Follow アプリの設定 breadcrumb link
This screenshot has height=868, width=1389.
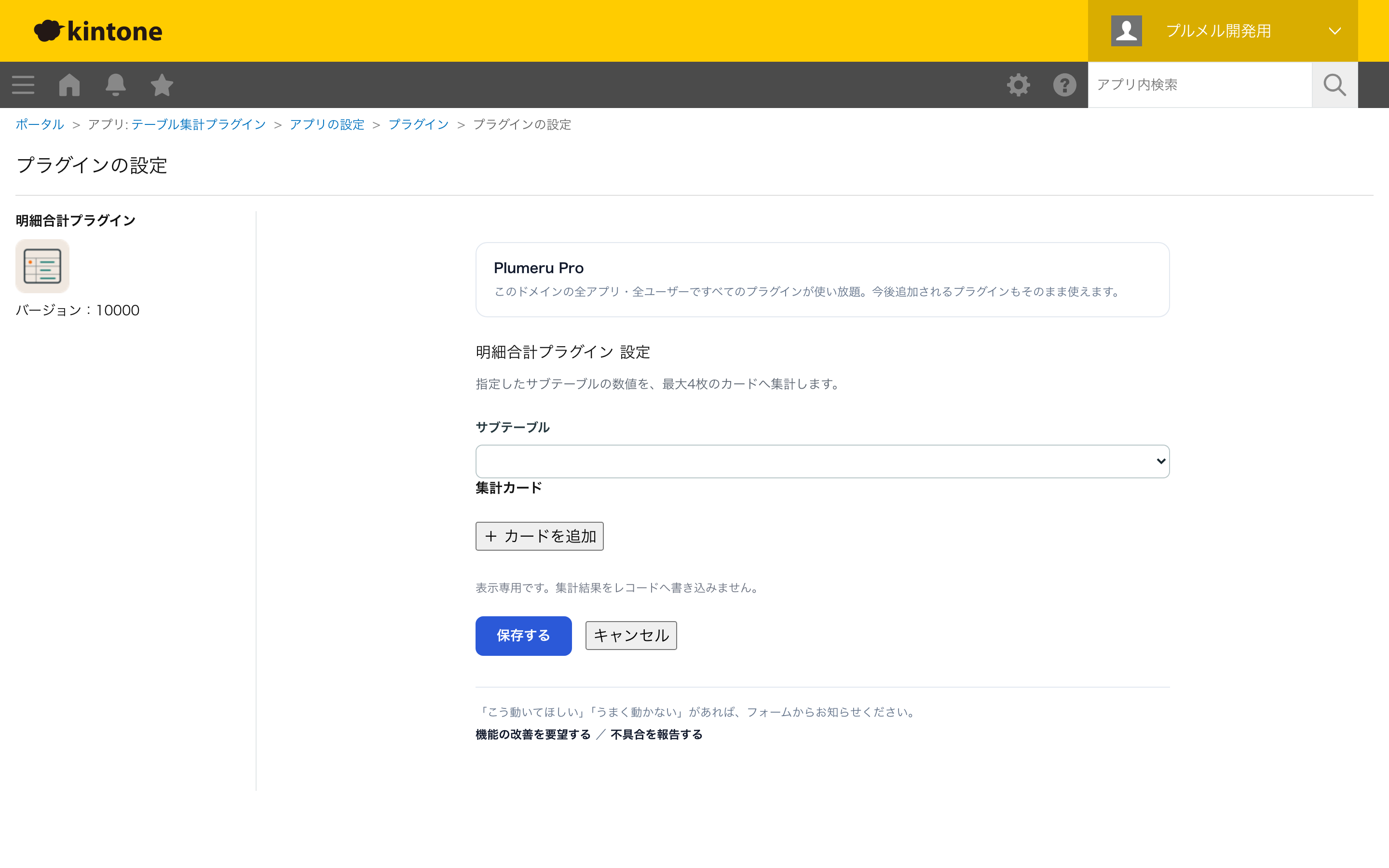tap(327, 124)
